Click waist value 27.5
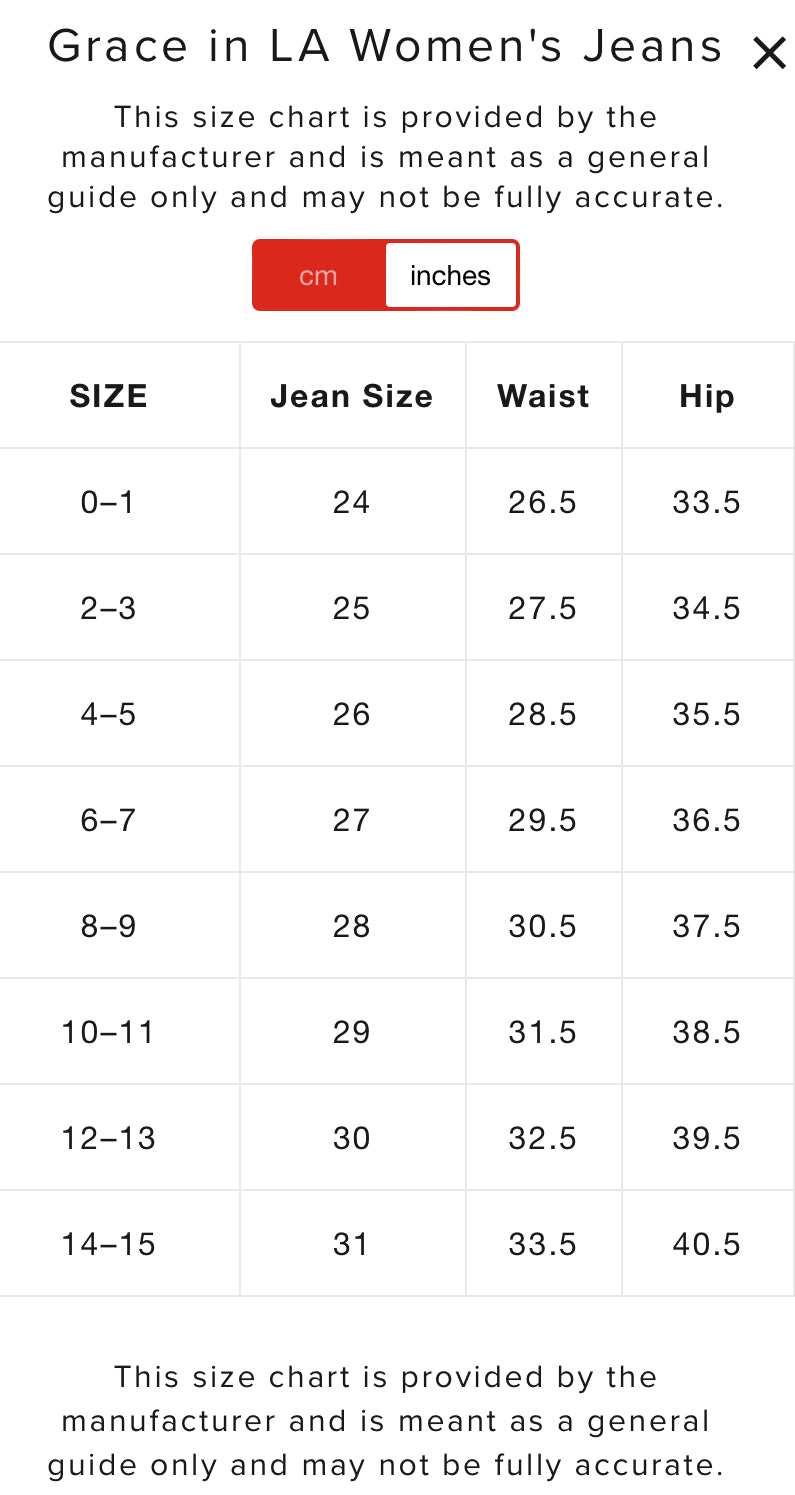Image resolution: width=795 pixels, height=1495 pixels. pyautogui.click(x=542, y=608)
